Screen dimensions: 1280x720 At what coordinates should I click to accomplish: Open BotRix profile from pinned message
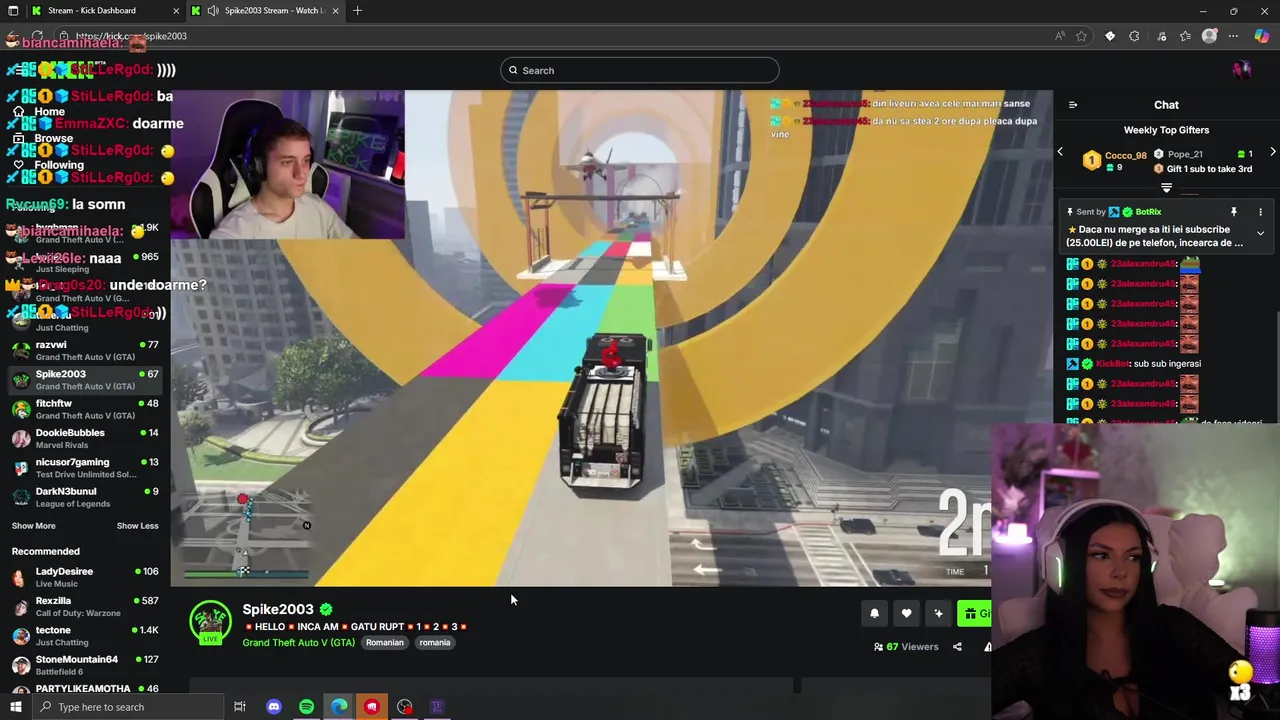(x=1148, y=212)
